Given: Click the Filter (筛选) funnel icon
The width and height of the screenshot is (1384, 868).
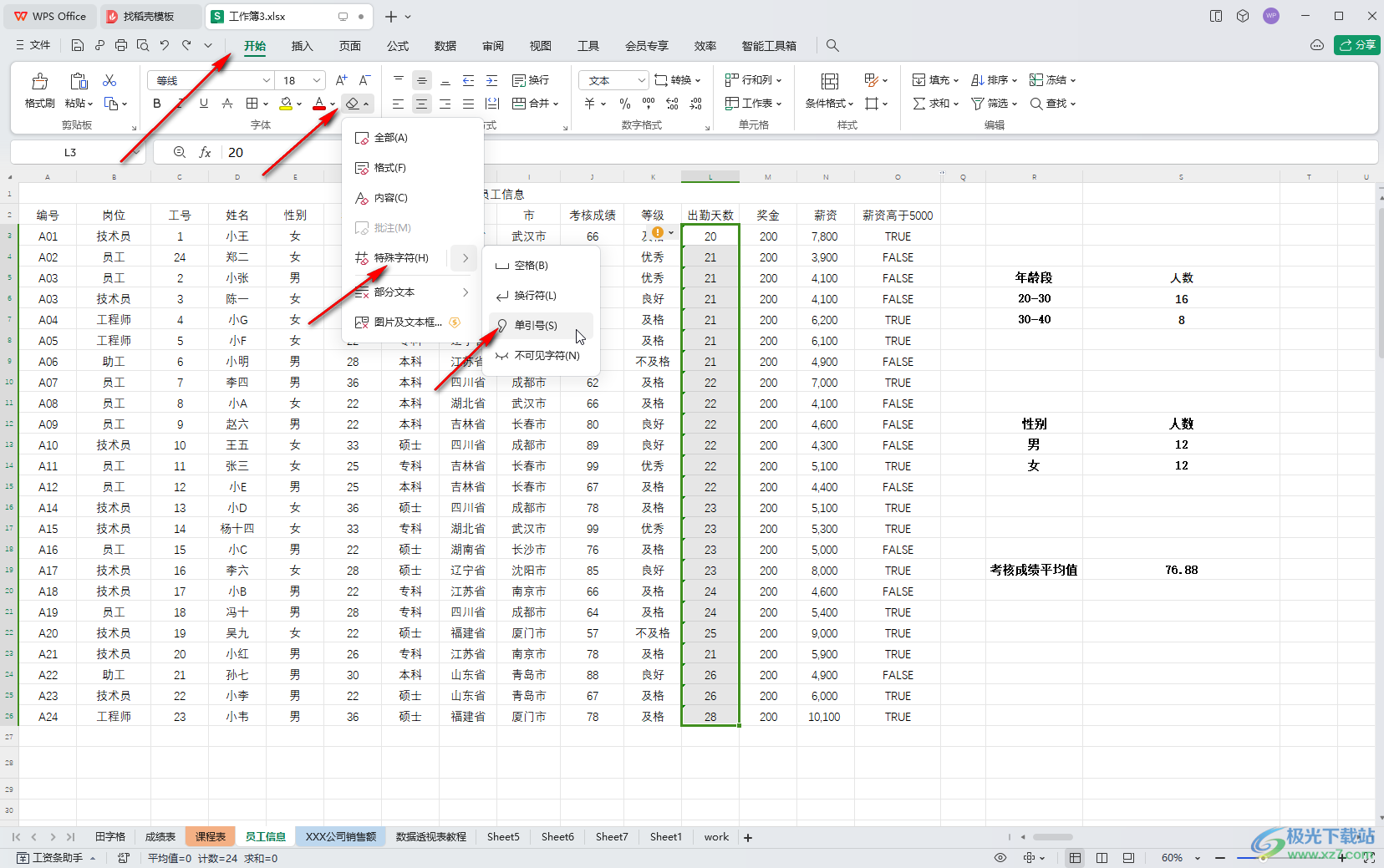Looking at the screenshot, I should pos(977,104).
